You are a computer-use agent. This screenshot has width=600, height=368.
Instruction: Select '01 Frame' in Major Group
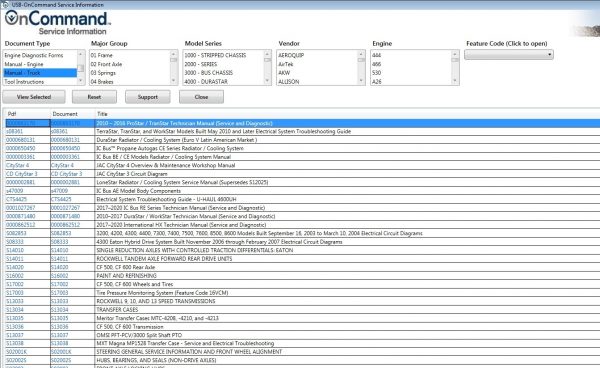coord(101,55)
